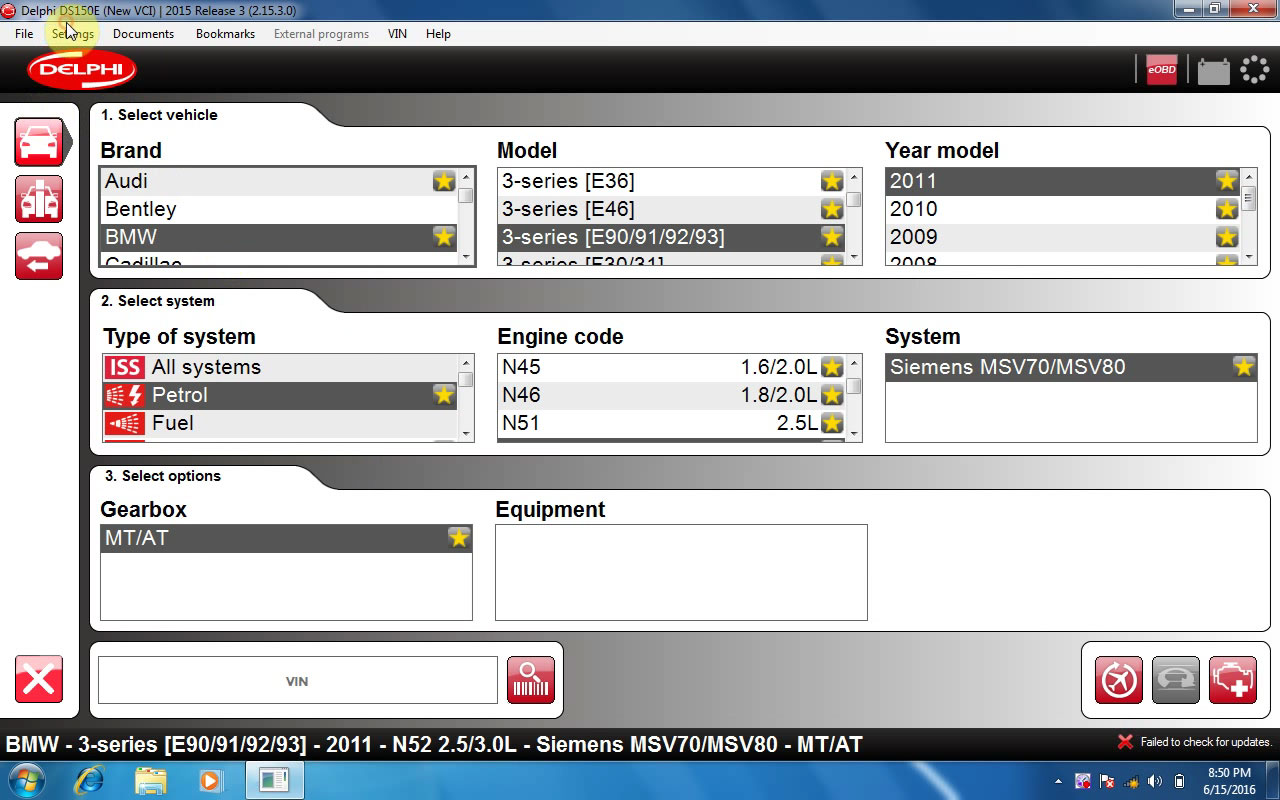1280x800 pixels.
Task: Toggle favorite star on Siemens MSV70/MSV80
Action: tap(1244, 367)
